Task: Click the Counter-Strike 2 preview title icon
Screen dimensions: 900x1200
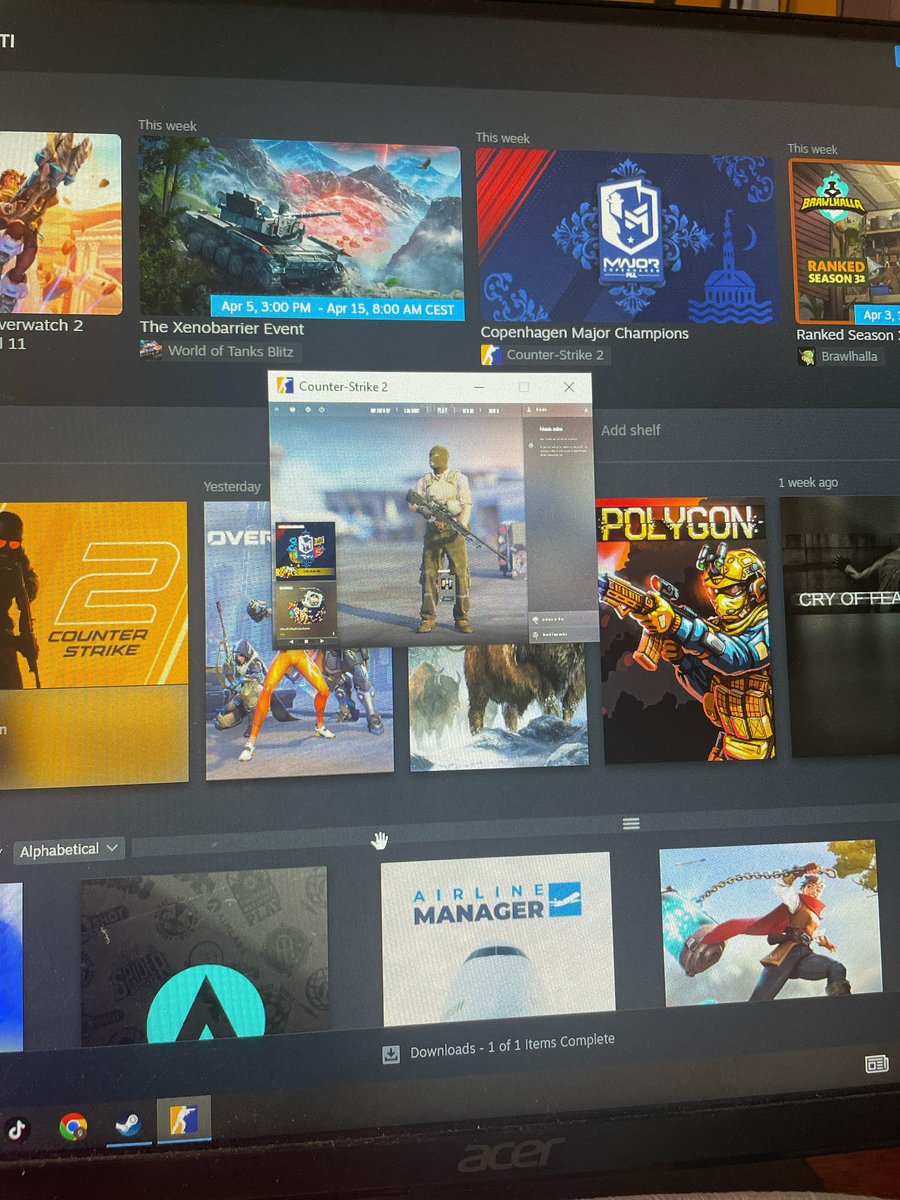Action: [x=285, y=386]
